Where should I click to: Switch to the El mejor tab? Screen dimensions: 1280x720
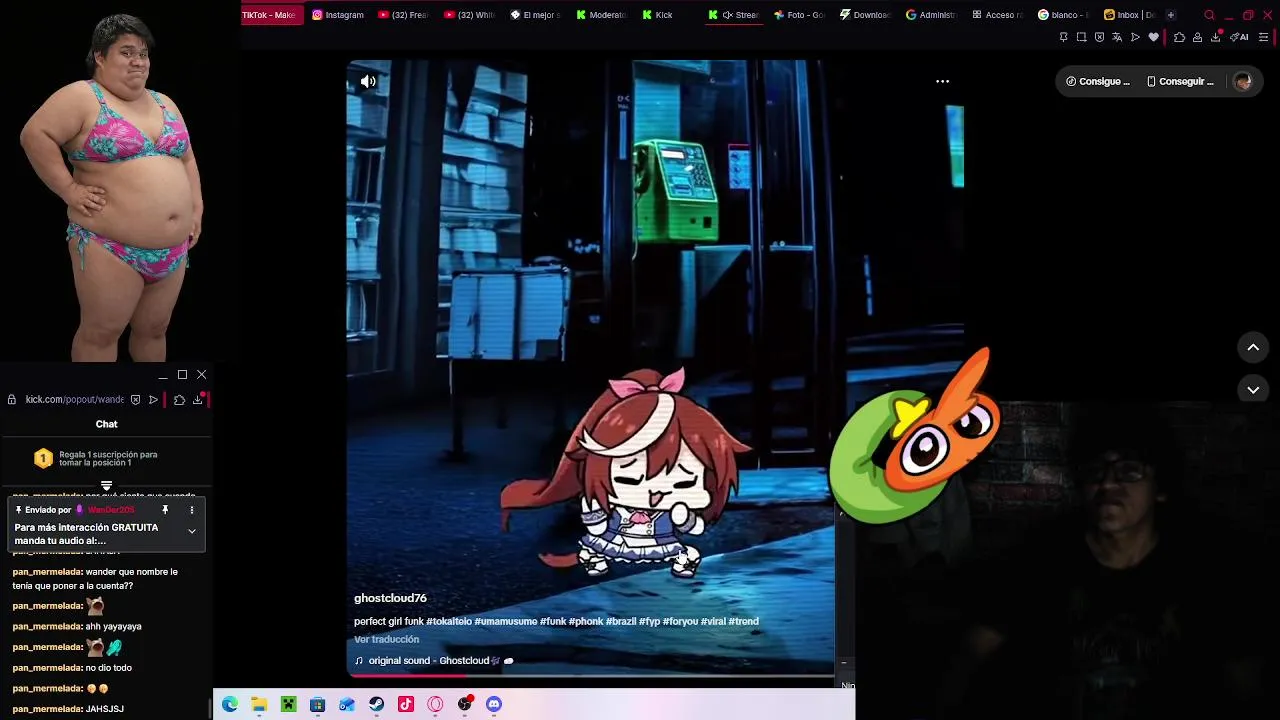tap(536, 15)
